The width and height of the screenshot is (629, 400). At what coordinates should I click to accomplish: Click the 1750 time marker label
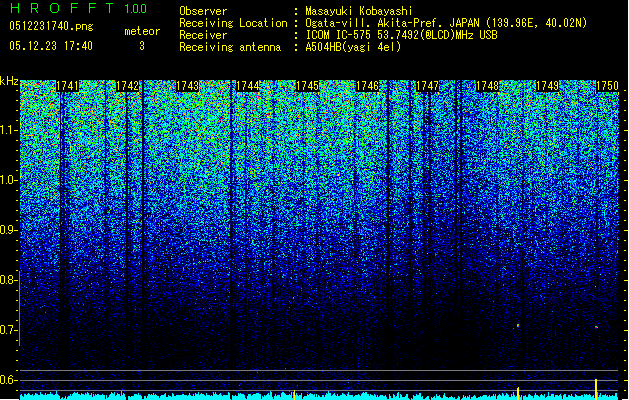607,86
